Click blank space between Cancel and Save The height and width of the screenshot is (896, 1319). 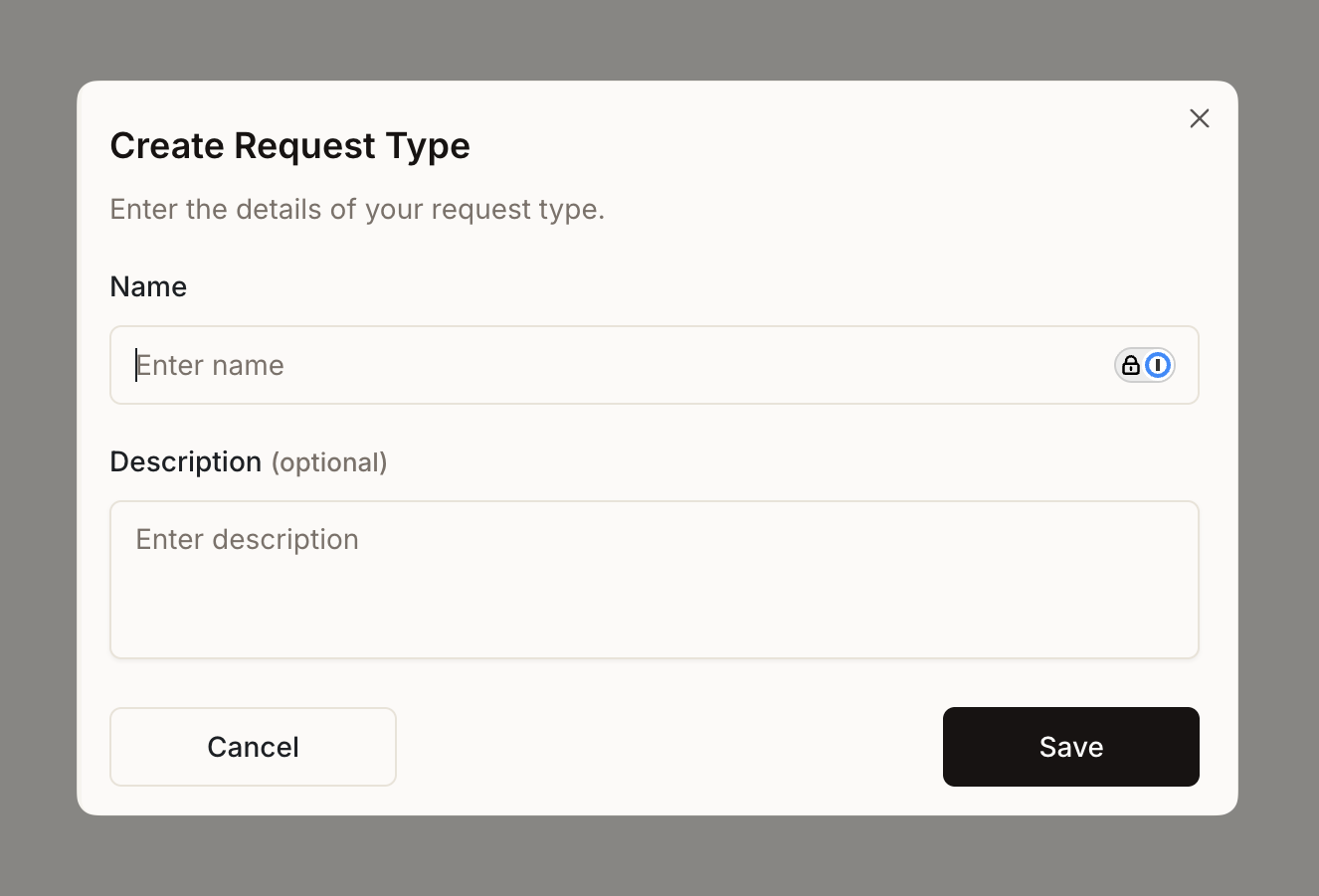(x=668, y=747)
